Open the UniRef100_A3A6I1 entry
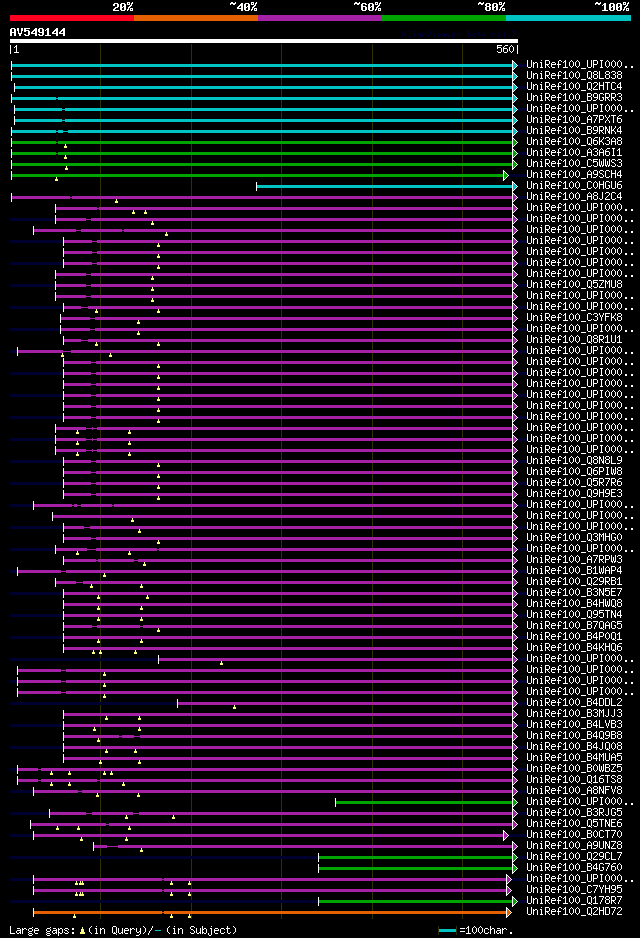 point(574,153)
